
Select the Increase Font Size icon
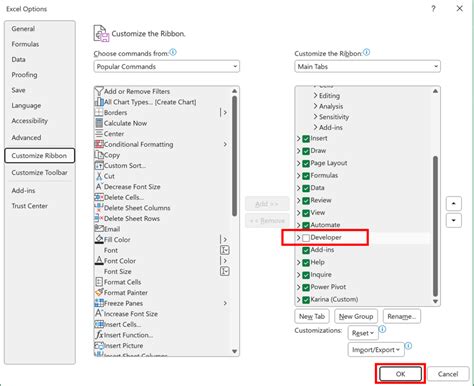(x=99, y=314)
